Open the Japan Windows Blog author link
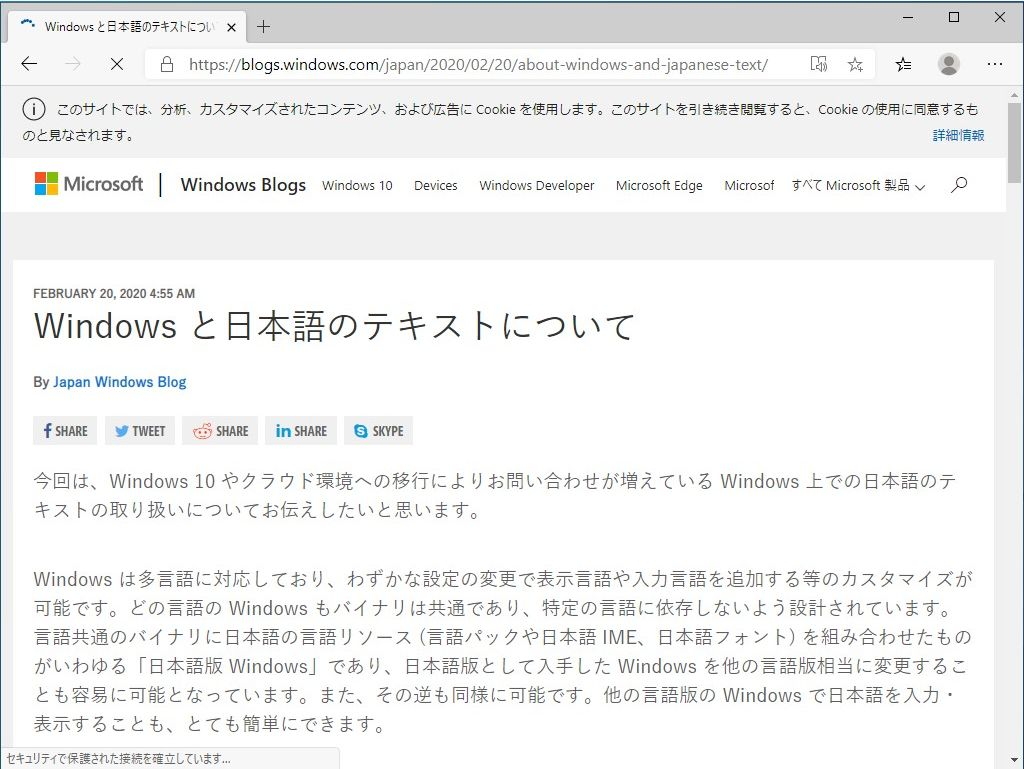 120,382
